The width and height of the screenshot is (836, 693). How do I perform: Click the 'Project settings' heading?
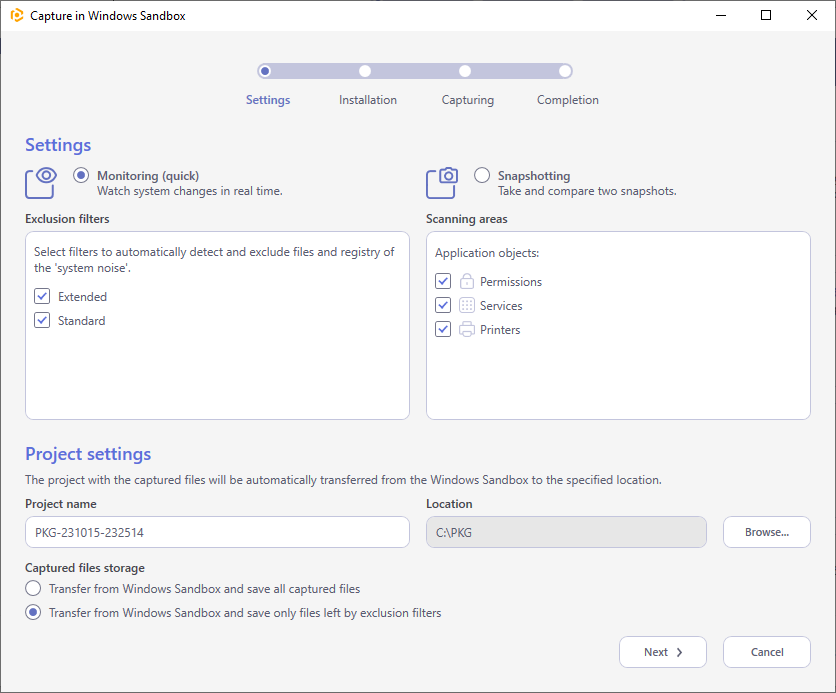(x=88, y=454)
